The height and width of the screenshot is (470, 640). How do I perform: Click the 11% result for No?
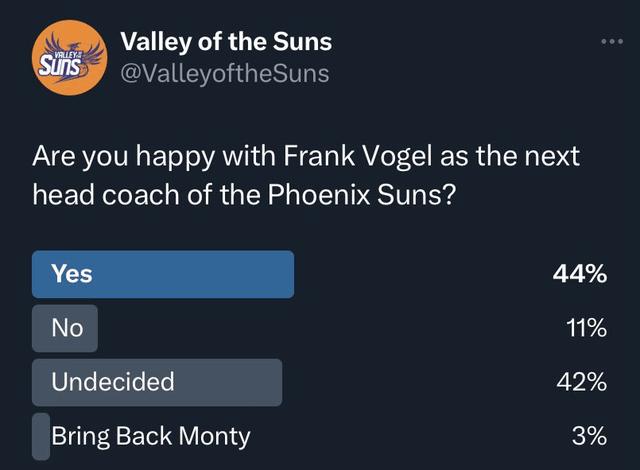click(587, 328)
